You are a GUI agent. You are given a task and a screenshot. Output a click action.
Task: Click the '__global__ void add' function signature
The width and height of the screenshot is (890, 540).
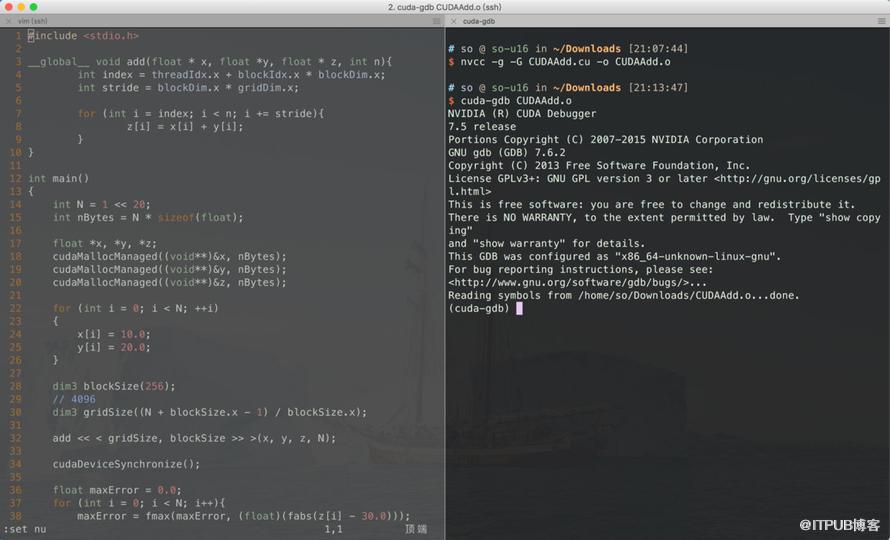click(210, 61)
